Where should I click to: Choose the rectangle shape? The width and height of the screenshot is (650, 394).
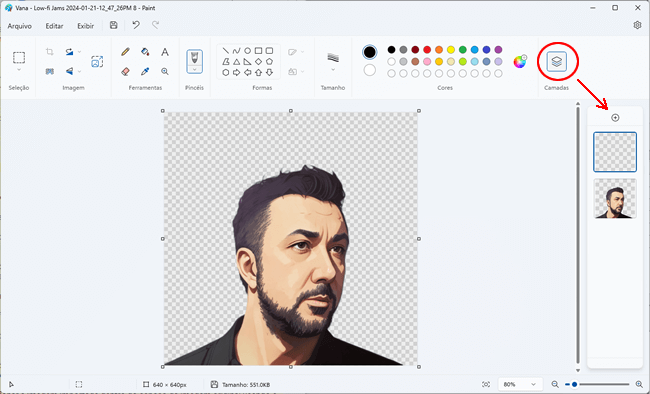click(x=258, y=51)
